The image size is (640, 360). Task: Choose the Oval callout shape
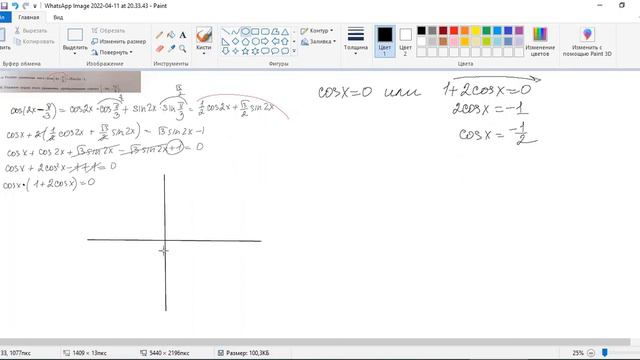275,51
